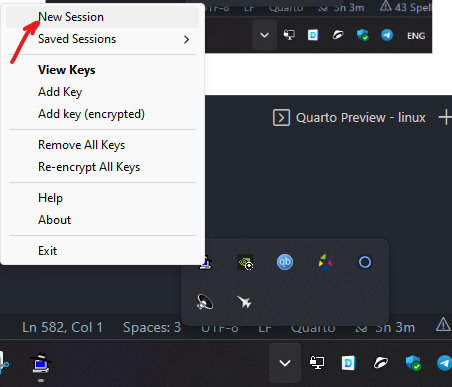Click the satellite dish tray icon
Viewport: 452px width, 387px height.
[x=205, y=302]
